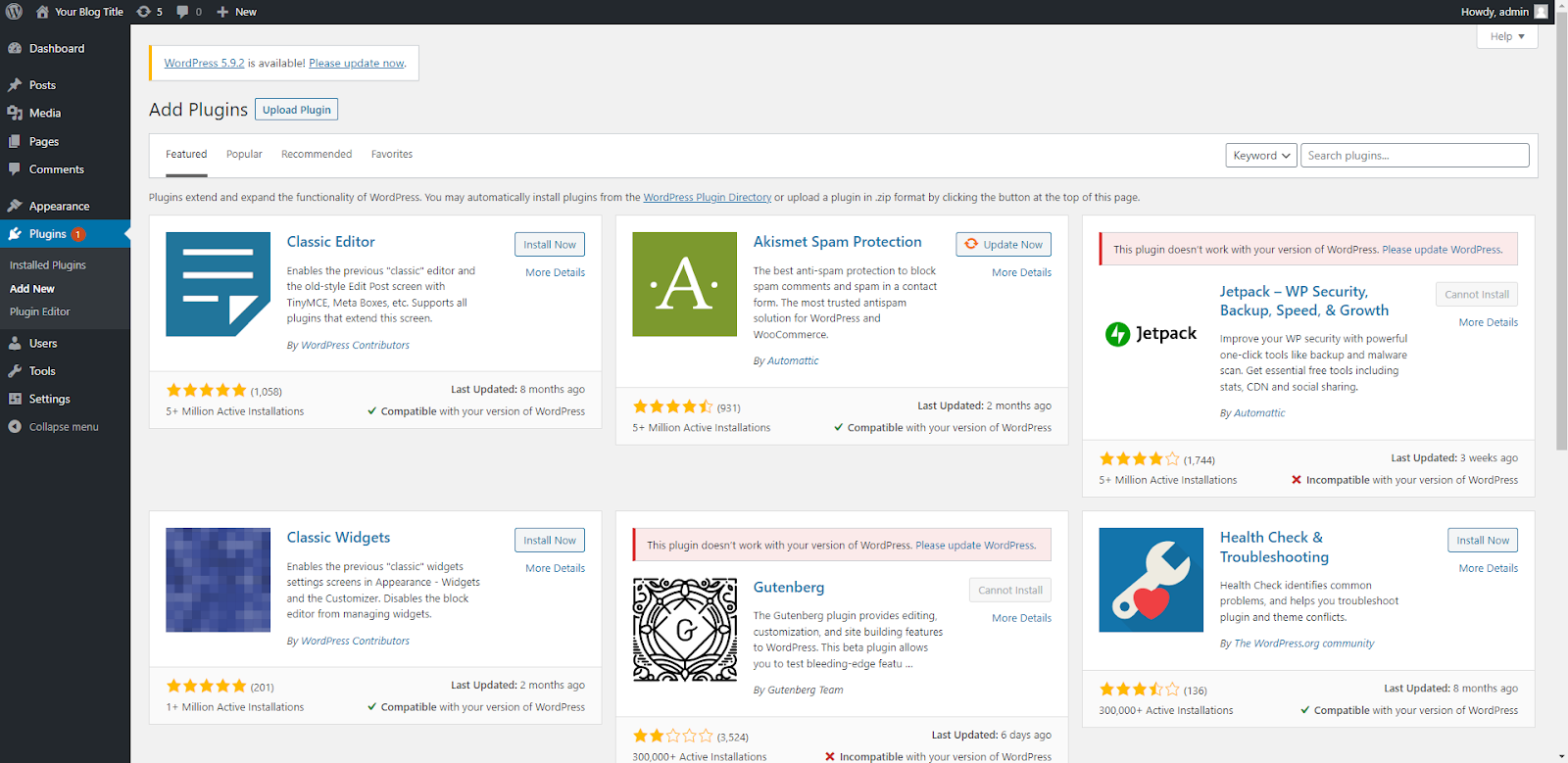This screenshot has width=1568, height=763.
Task: Click the Settings icon in sidebar
Action: (15, 399)
